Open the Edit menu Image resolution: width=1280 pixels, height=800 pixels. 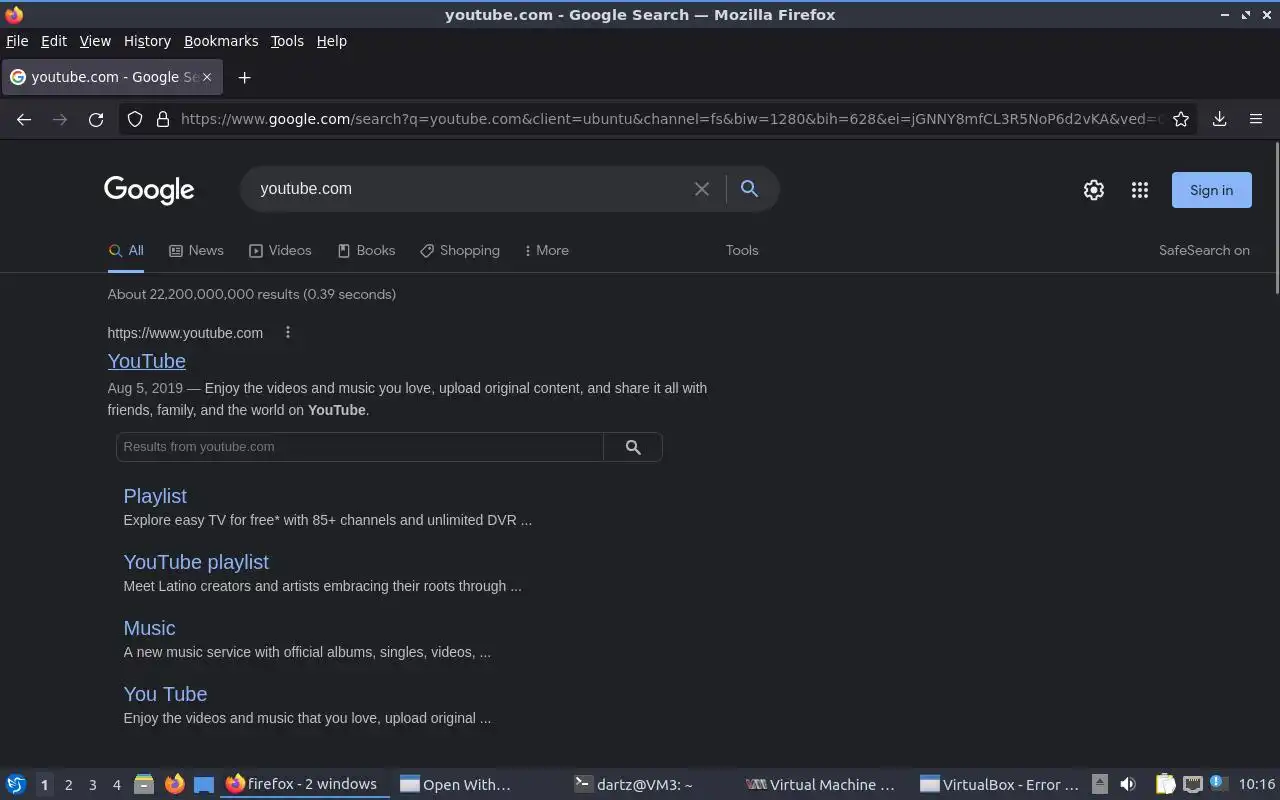(x=54, y=41)
